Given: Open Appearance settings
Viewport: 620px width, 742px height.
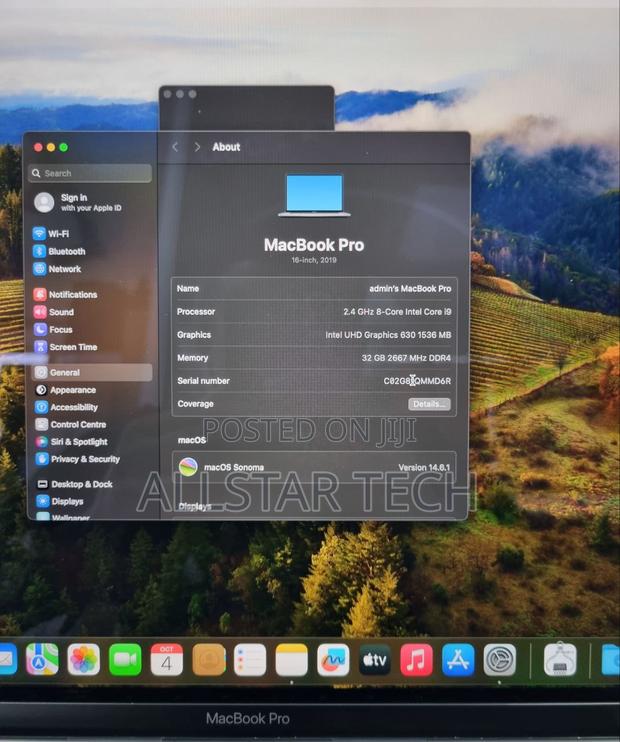Looking at the screenshot, I should tap(66, 390).
